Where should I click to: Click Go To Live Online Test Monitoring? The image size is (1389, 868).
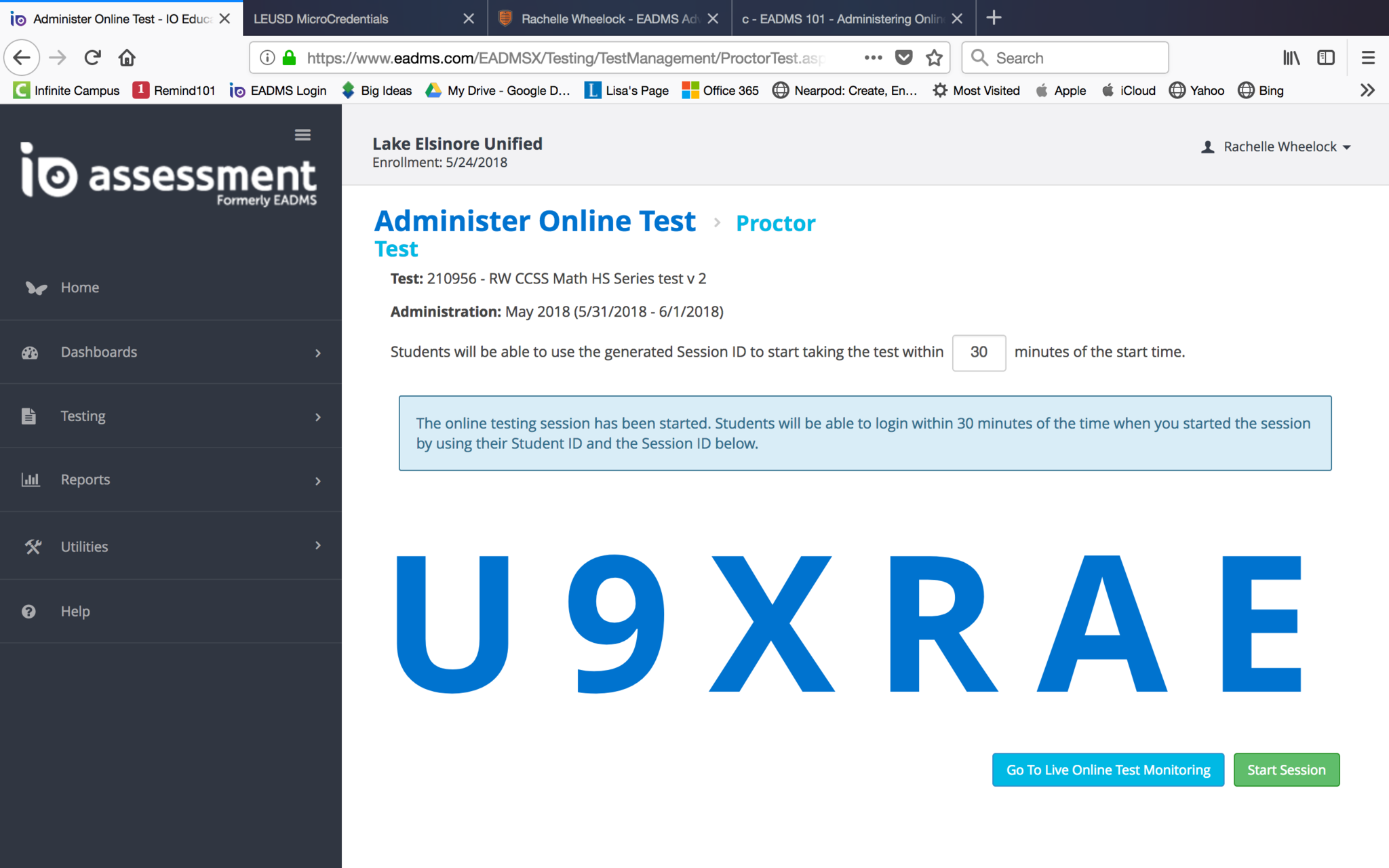pyautogui.click(x=1108, y=770)
